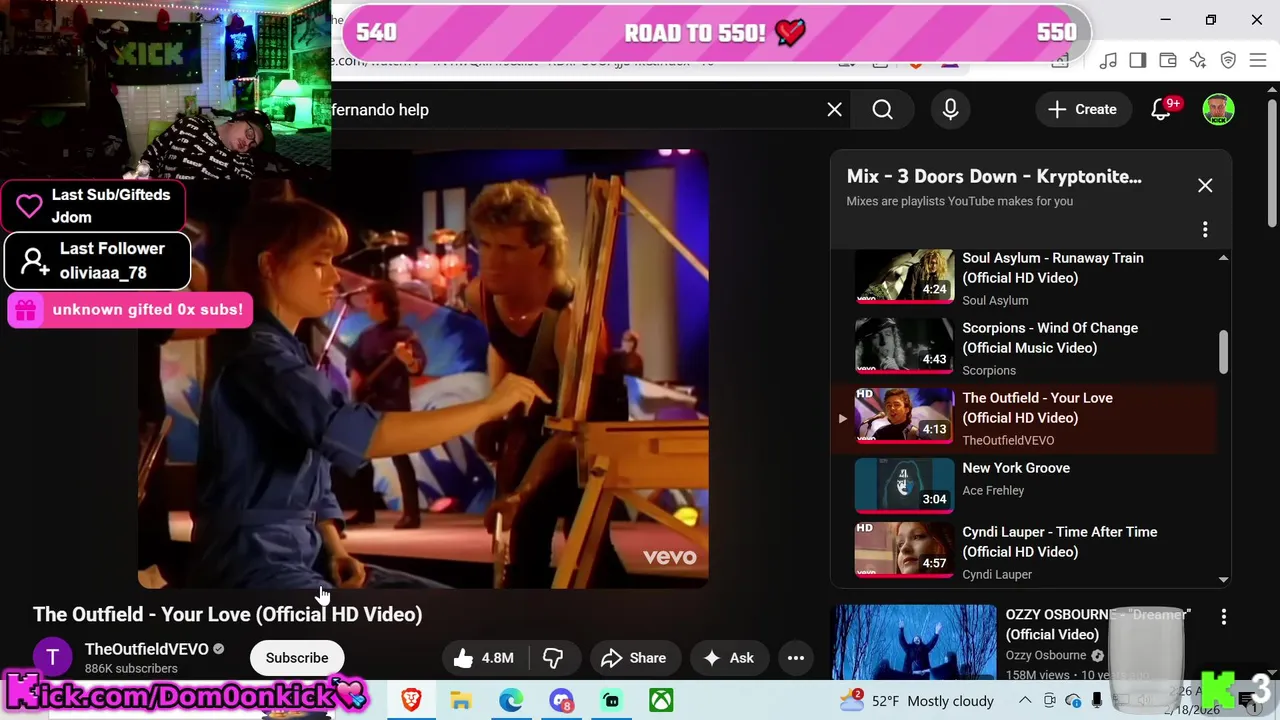Open the teal streaming app in taskbar
Viewport: 1280px width, 720px height.
[611, 701]
